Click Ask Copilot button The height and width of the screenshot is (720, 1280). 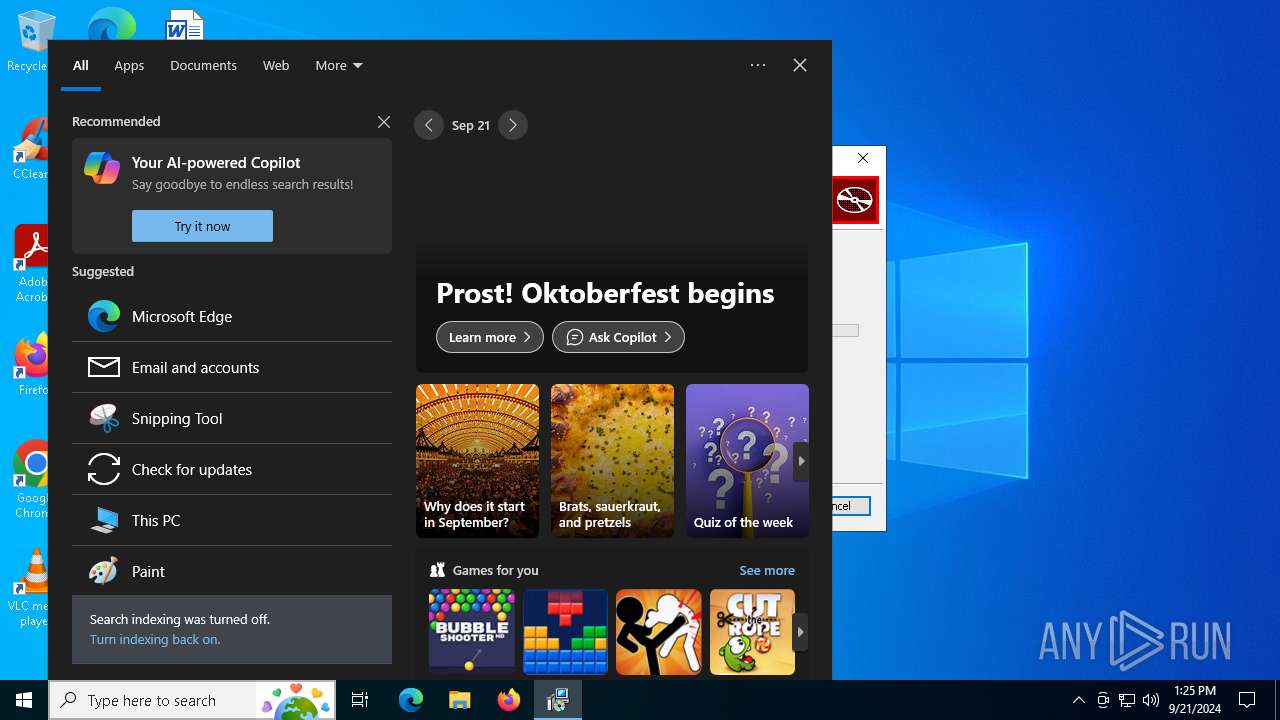(618, 337)
